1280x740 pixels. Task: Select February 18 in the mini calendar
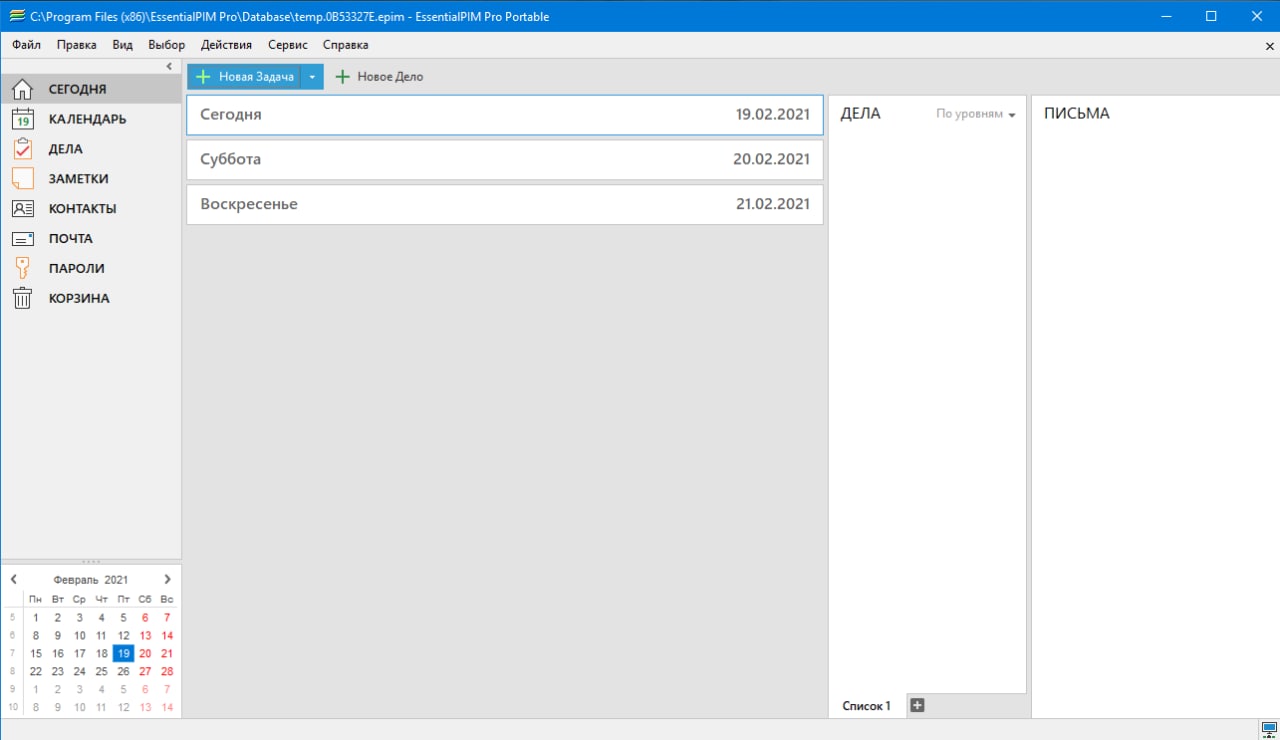pos(102,654)
